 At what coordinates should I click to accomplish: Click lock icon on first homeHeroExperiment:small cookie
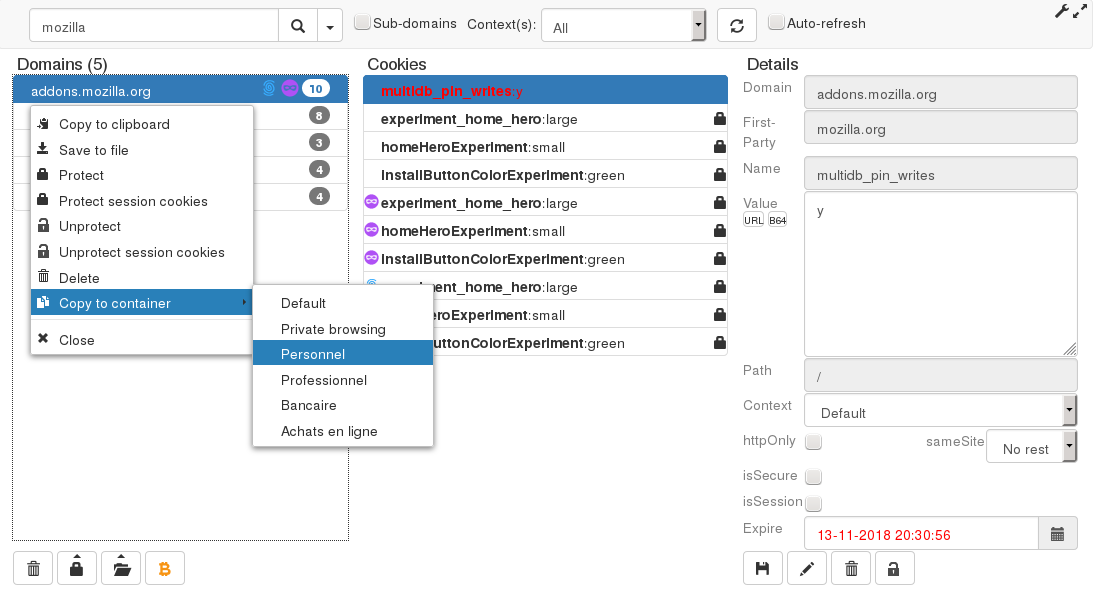[x=719, y=147]
